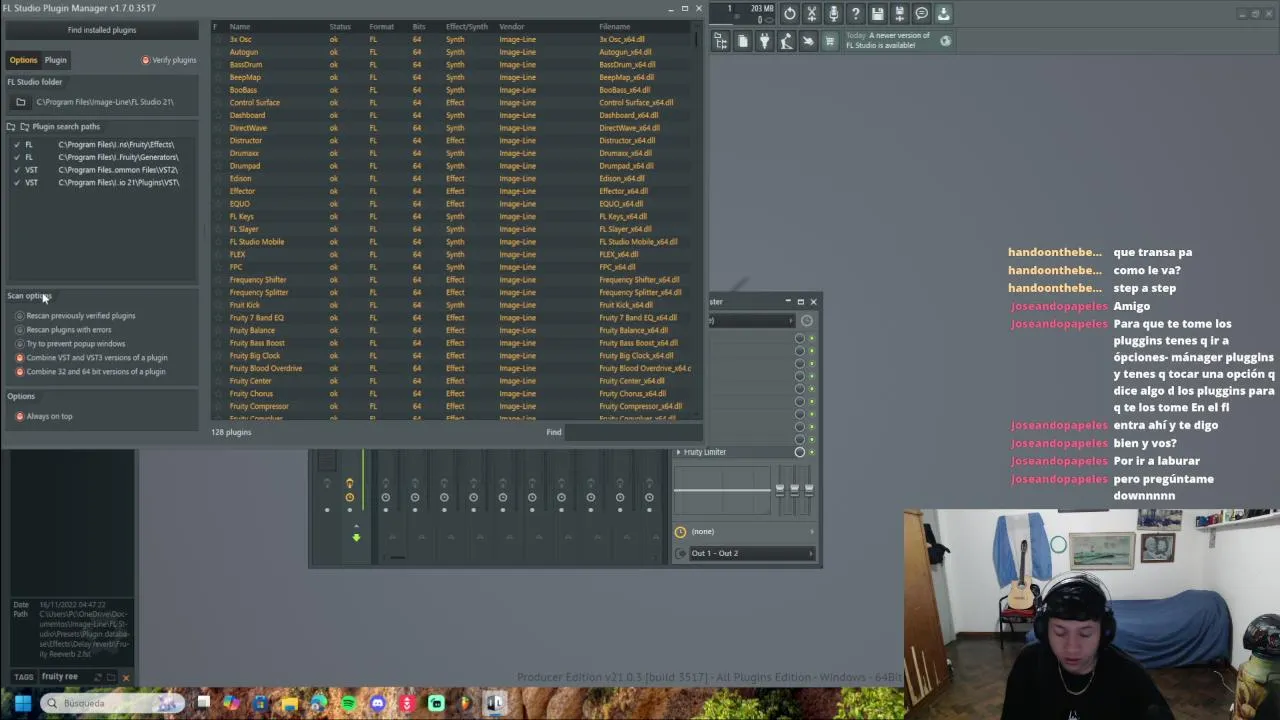The height and width of the screenshot is (720, 1280).
Task: Toggle Combine 32 and 64 bit versions option
Action: (90, 372)
